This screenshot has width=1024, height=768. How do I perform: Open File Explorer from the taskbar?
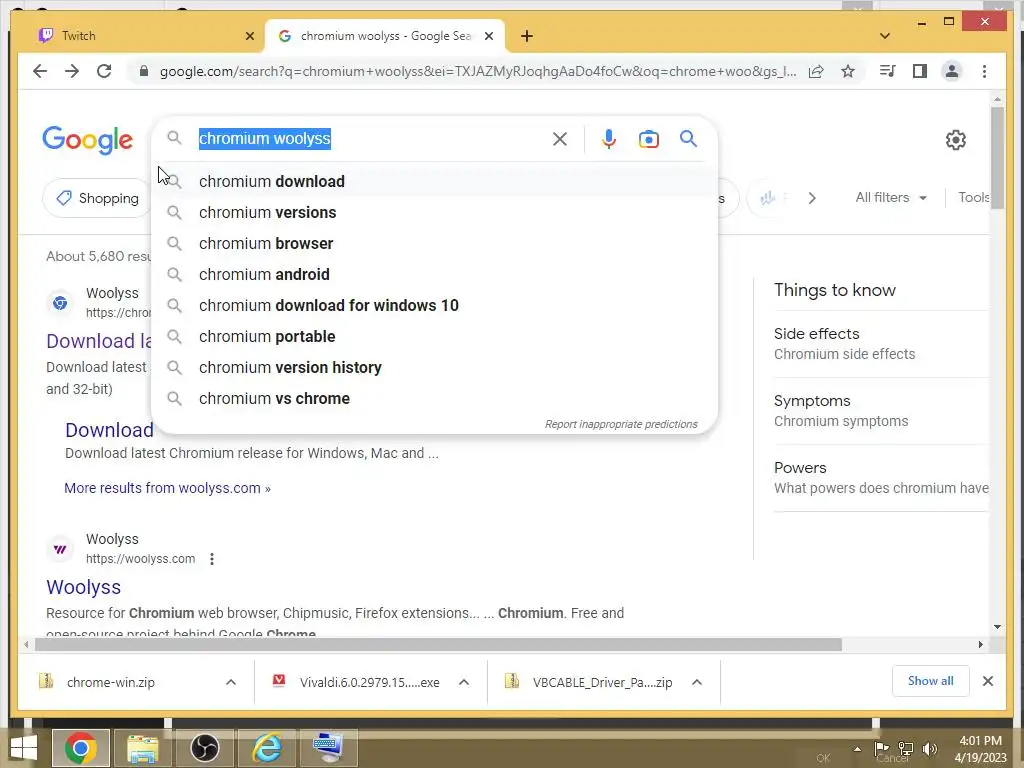[x=142, y=748]
